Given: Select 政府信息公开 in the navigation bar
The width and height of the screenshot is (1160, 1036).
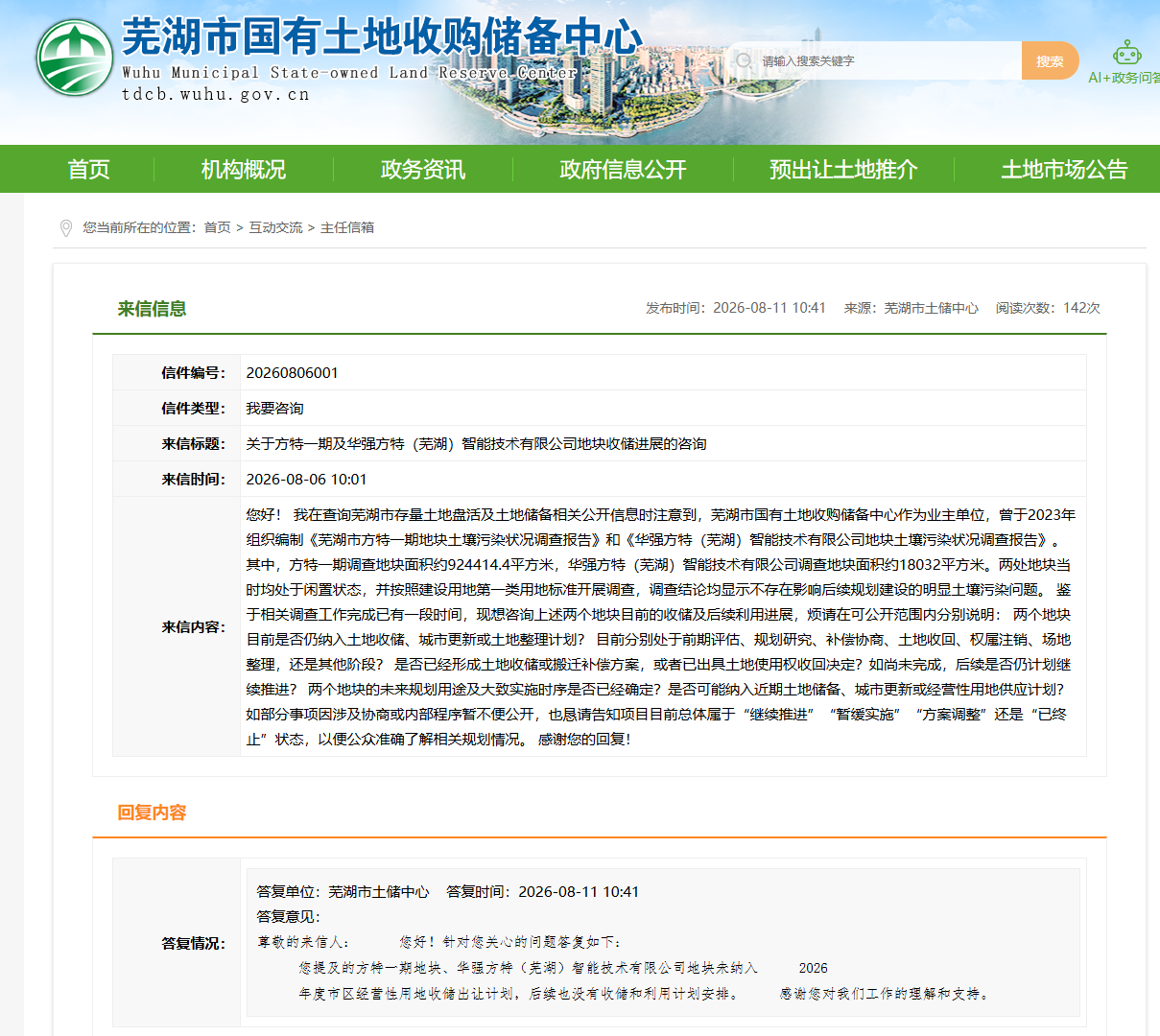Looking at the screenshot, I should pyautogui.click(x=624, y=170).
